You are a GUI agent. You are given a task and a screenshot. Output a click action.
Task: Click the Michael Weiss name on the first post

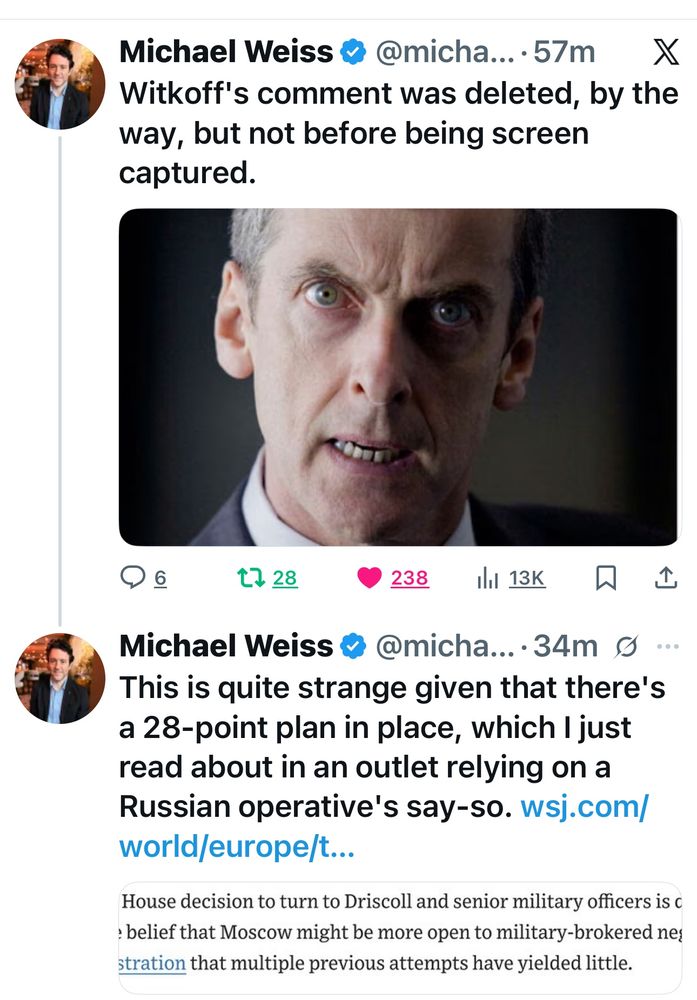pos(226,52)
